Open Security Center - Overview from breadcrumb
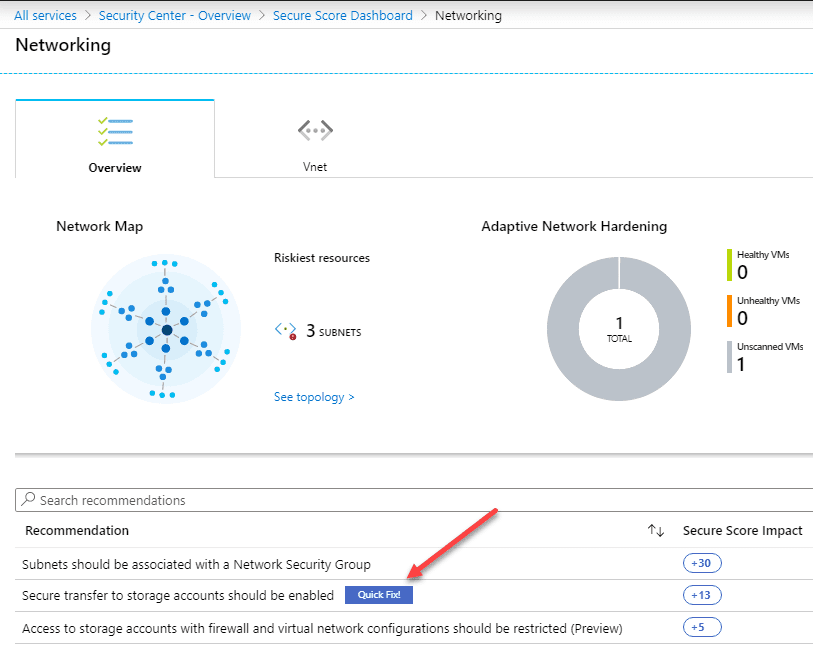This screenshot has width=813, height=653. (174, 15)
